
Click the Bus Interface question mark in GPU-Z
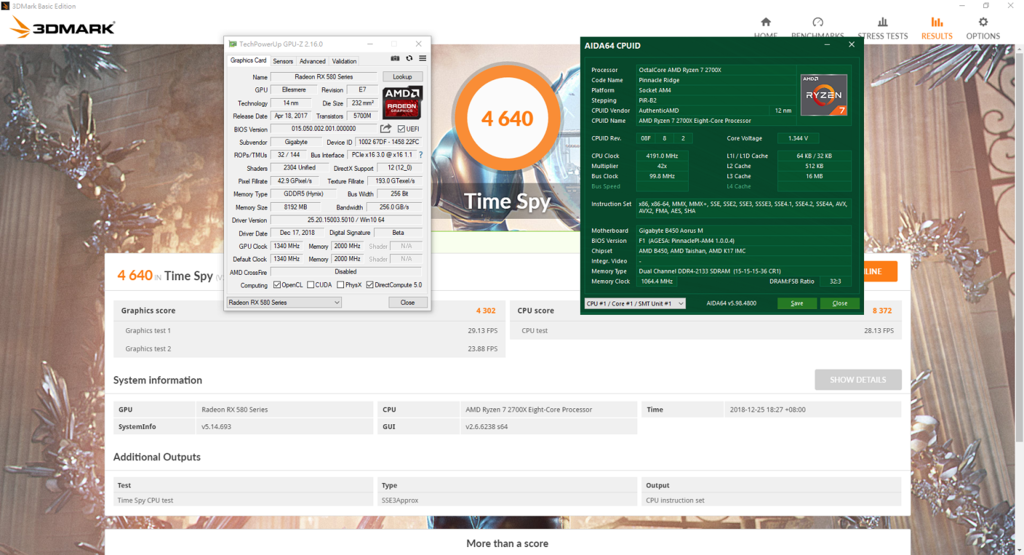(x=421, y=155)
